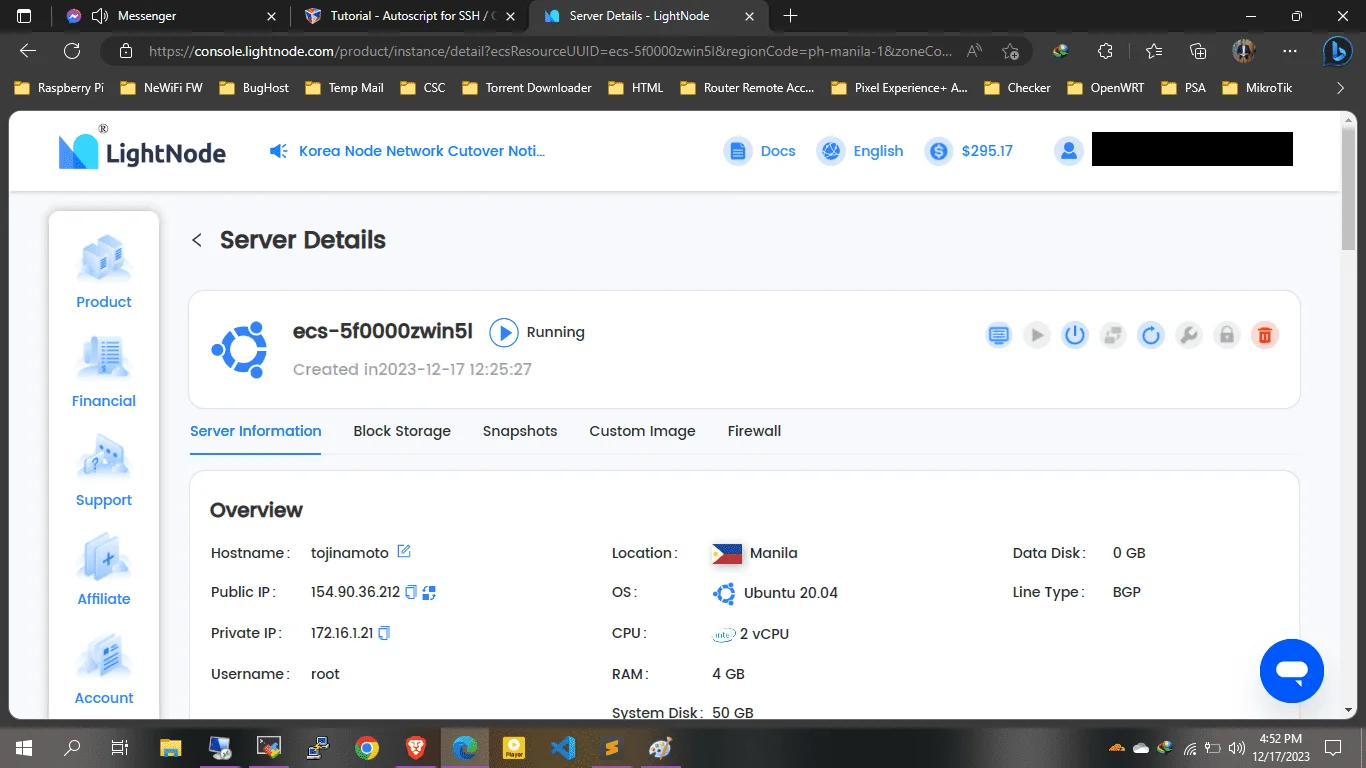The image size is (1366, 768).
Task: Open the Snapshots tab
Action: 520,431
